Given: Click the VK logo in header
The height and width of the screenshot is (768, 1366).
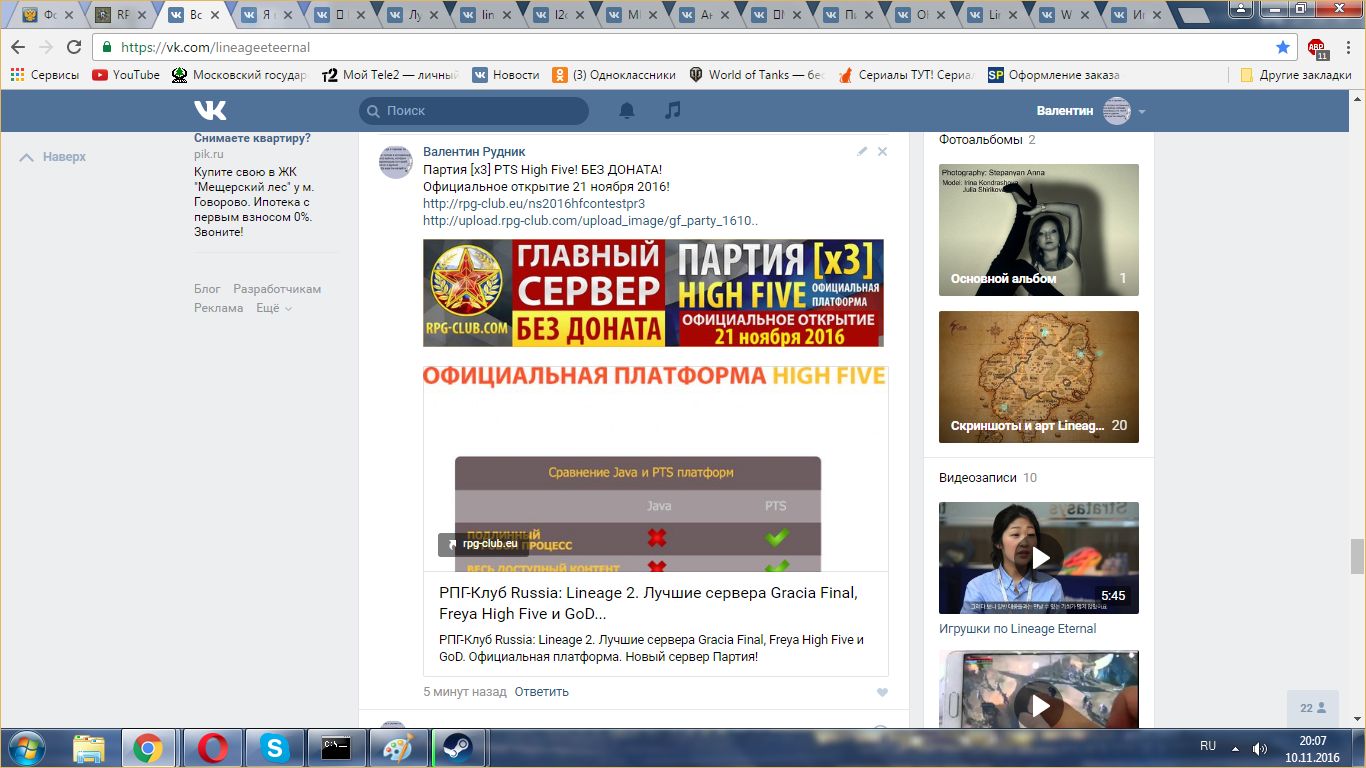Looking at the screenshot, I should coord(210,111).
